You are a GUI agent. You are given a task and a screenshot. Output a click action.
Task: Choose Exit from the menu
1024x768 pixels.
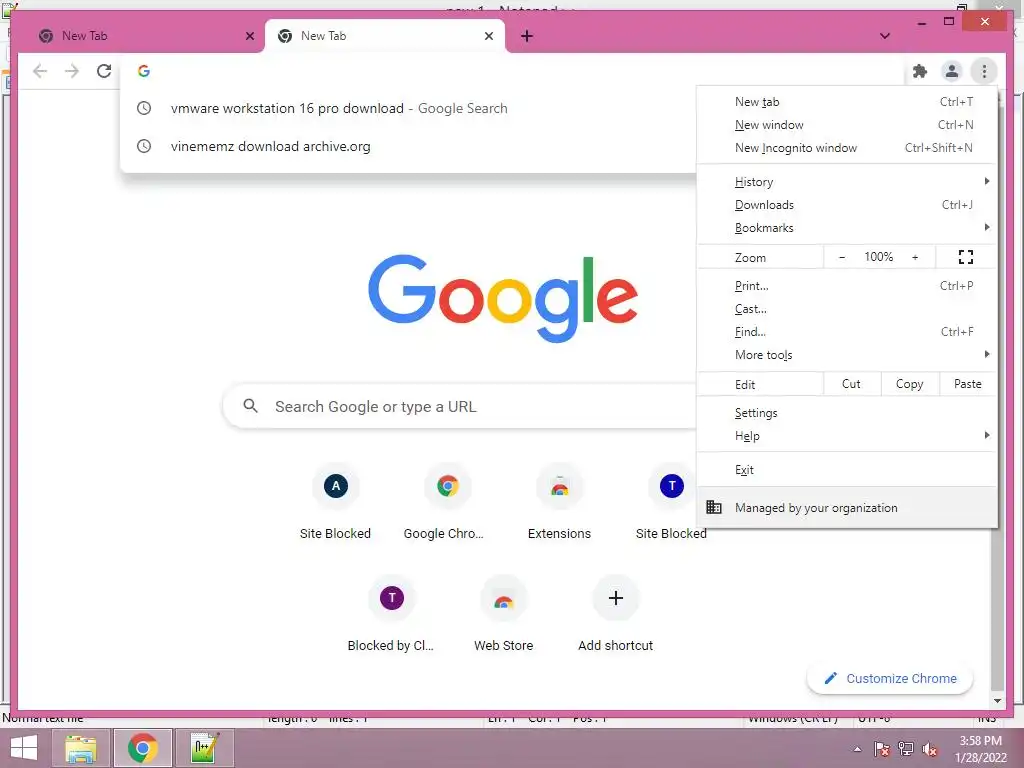(x=847, y=470)
